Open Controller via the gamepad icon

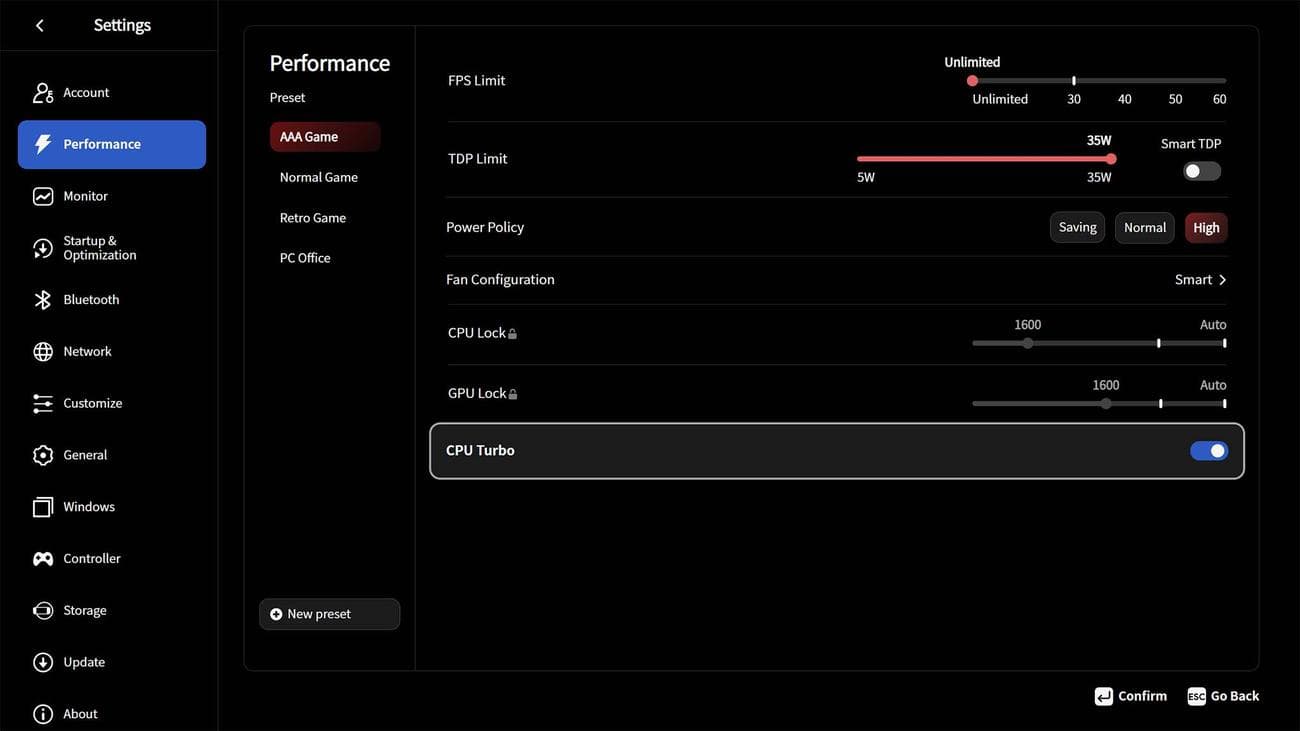(43, 559)
